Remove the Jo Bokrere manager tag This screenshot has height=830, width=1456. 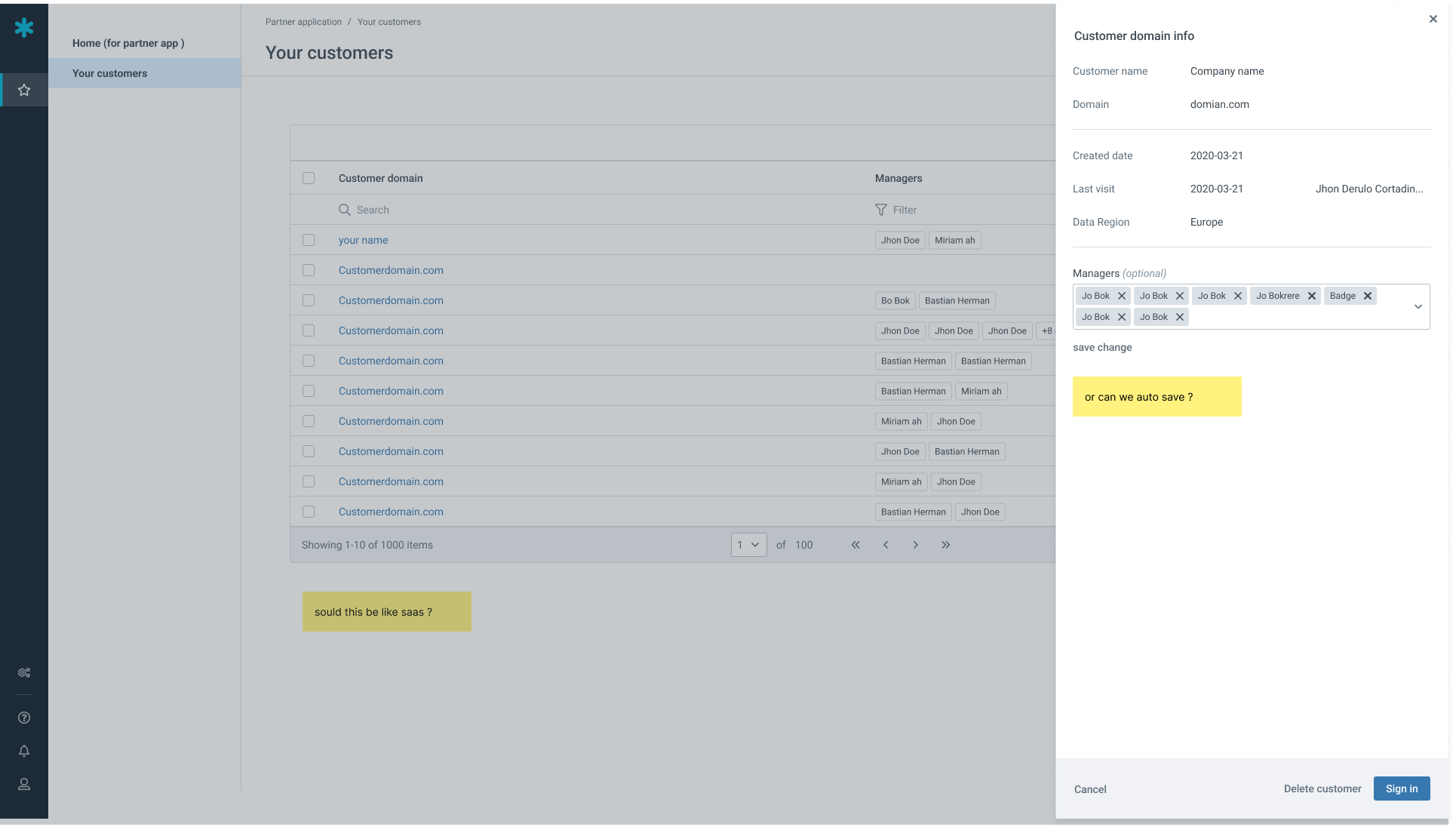1311,296
